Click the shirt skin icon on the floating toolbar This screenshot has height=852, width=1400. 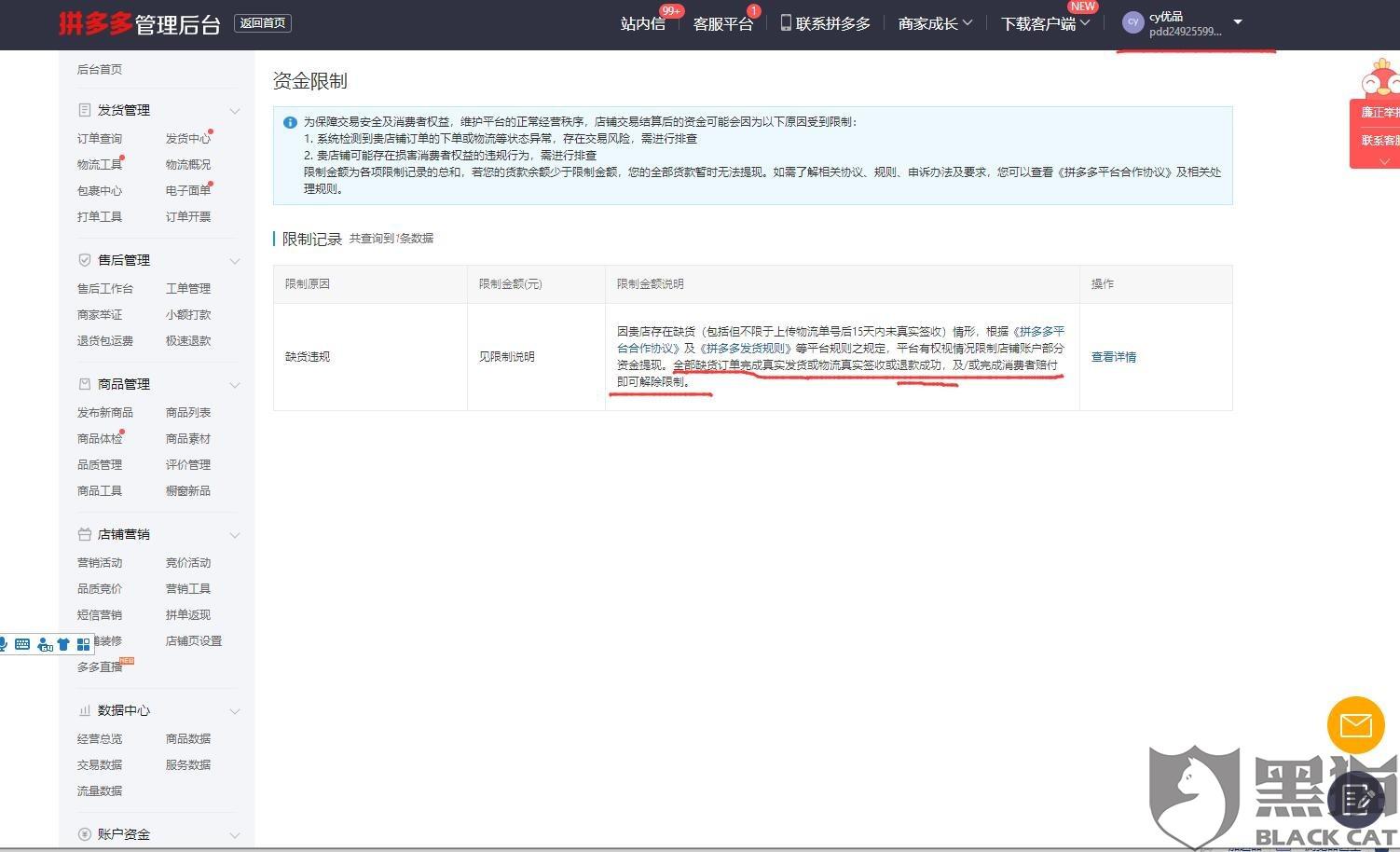(63, 644)
